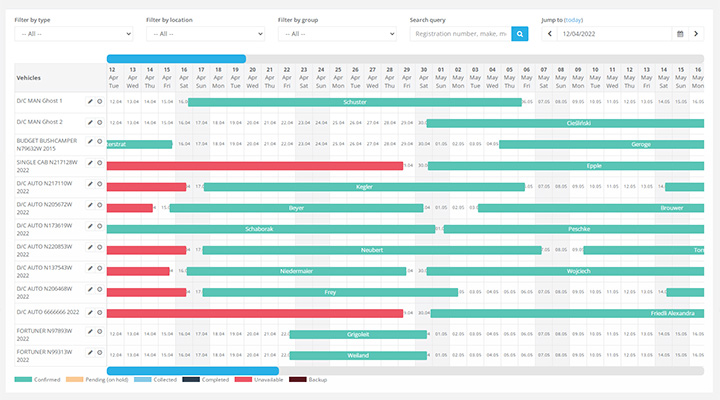This screenshot has width=720, height=400.
Task: Open options for SINGLE CAB N217128W
Action: (x=99, y=163)
